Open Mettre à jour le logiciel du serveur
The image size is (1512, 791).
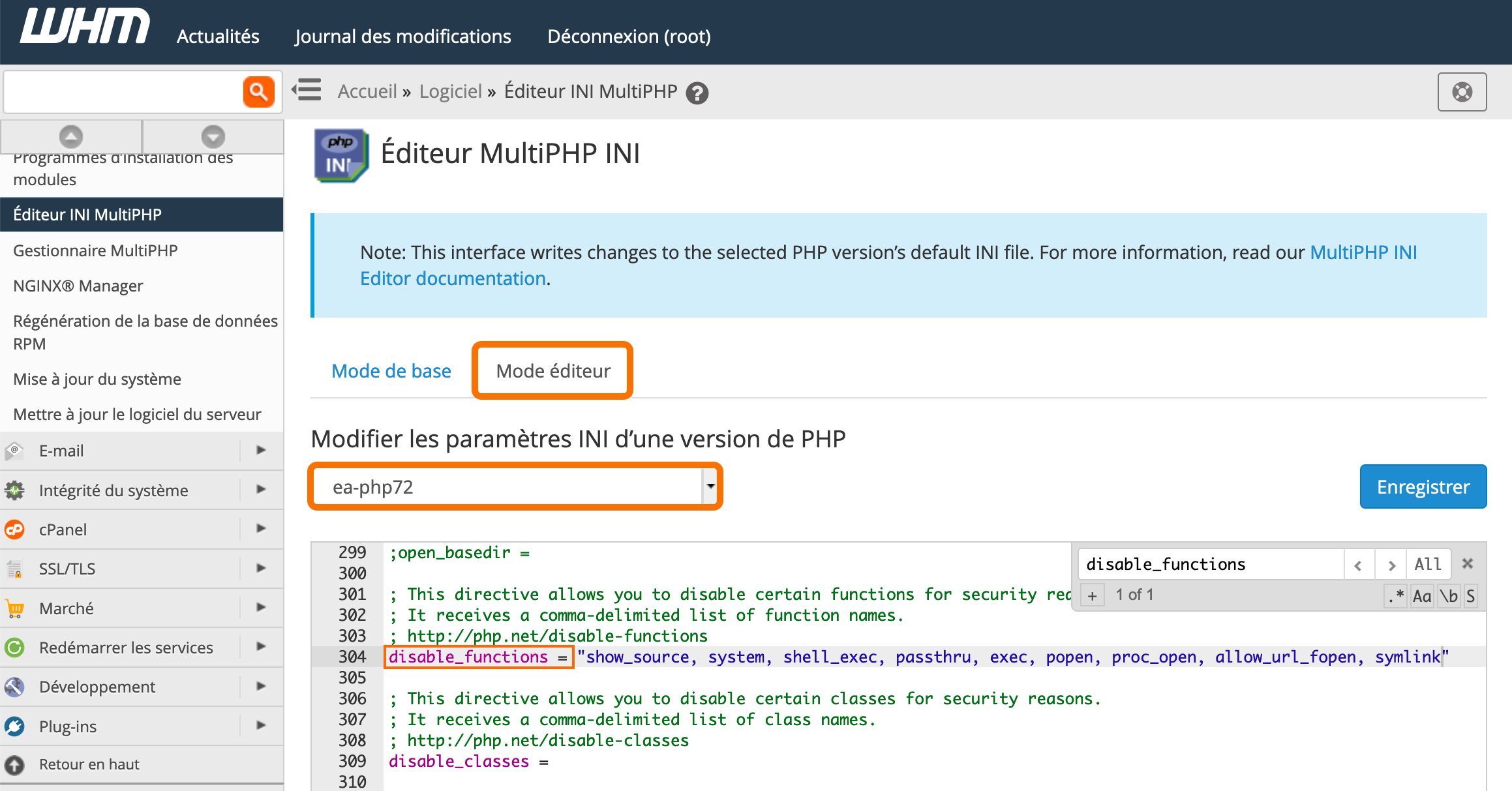[x=137, y=415]
